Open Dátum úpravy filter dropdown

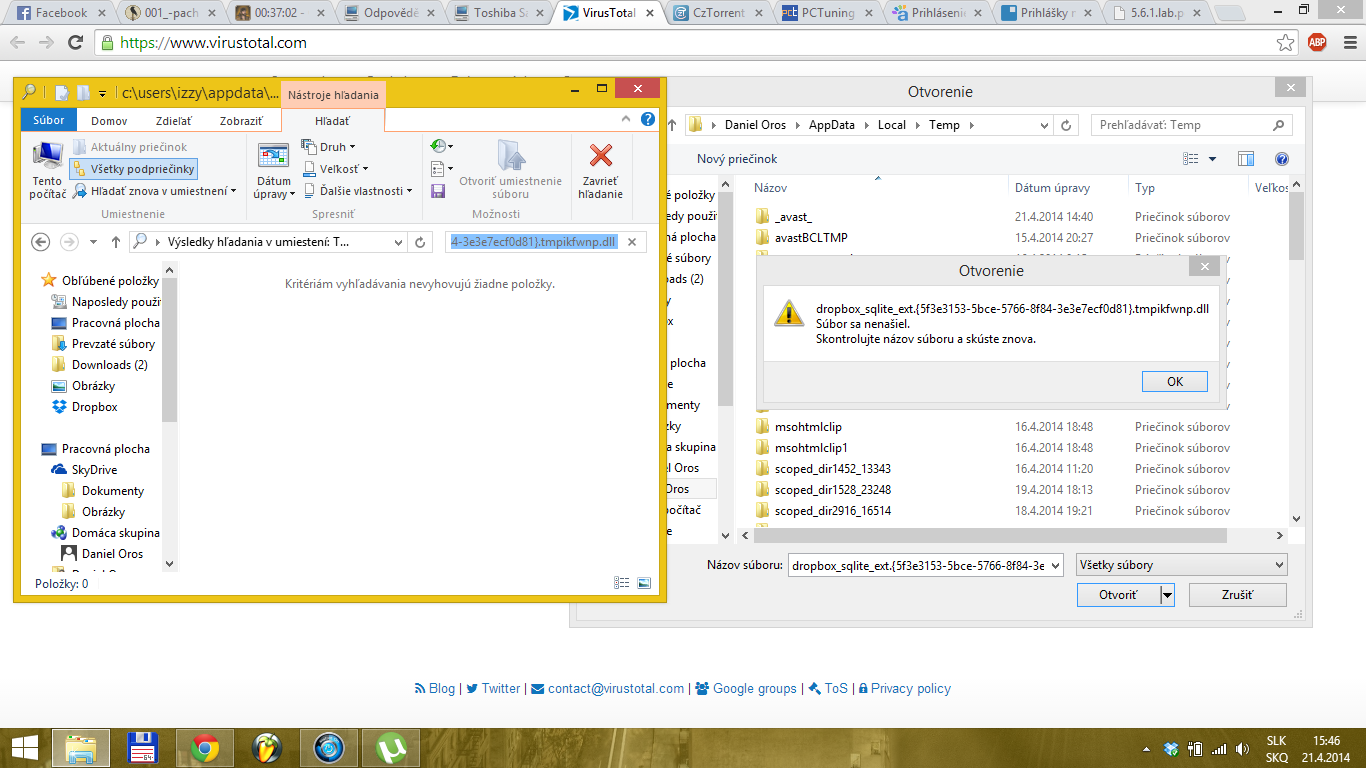[274, 171]
